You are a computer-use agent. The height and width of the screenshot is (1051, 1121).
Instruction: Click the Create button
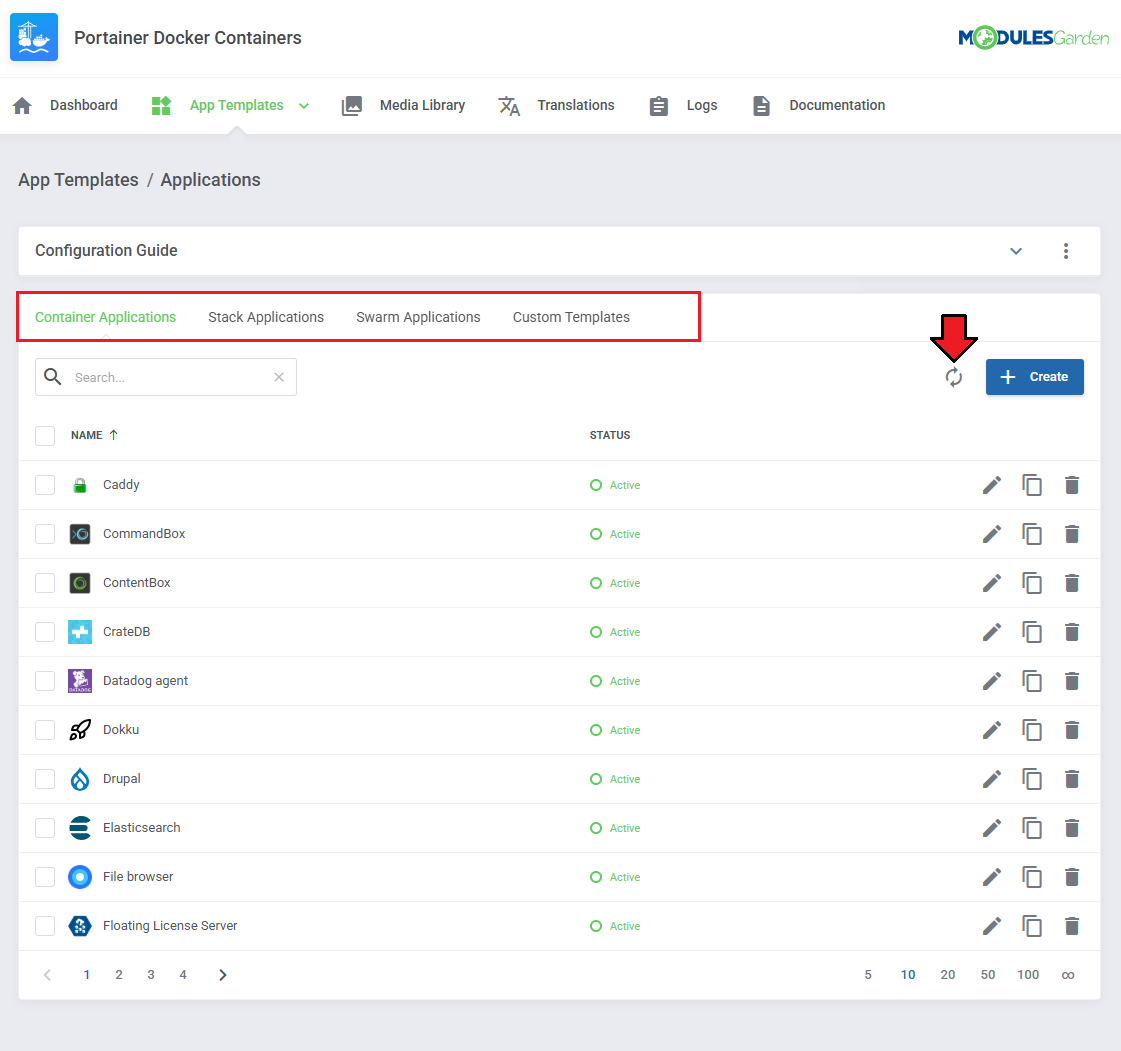(1034, 377)
